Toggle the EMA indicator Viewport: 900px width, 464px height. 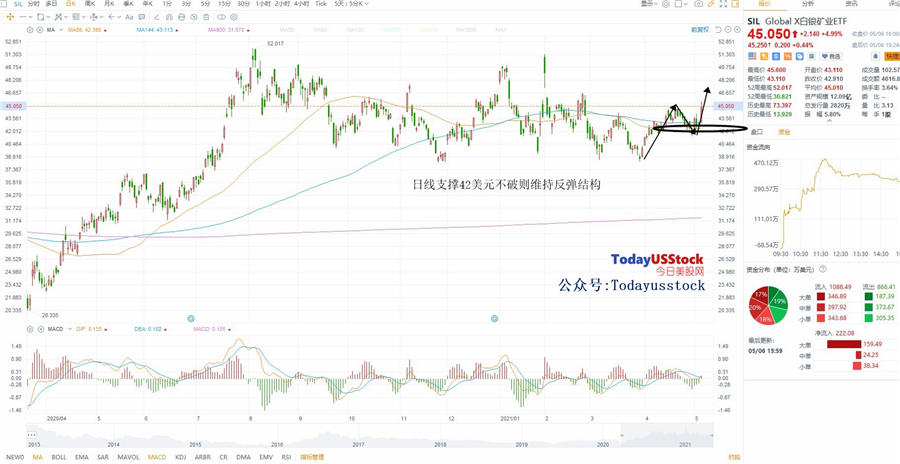point(82,457)
